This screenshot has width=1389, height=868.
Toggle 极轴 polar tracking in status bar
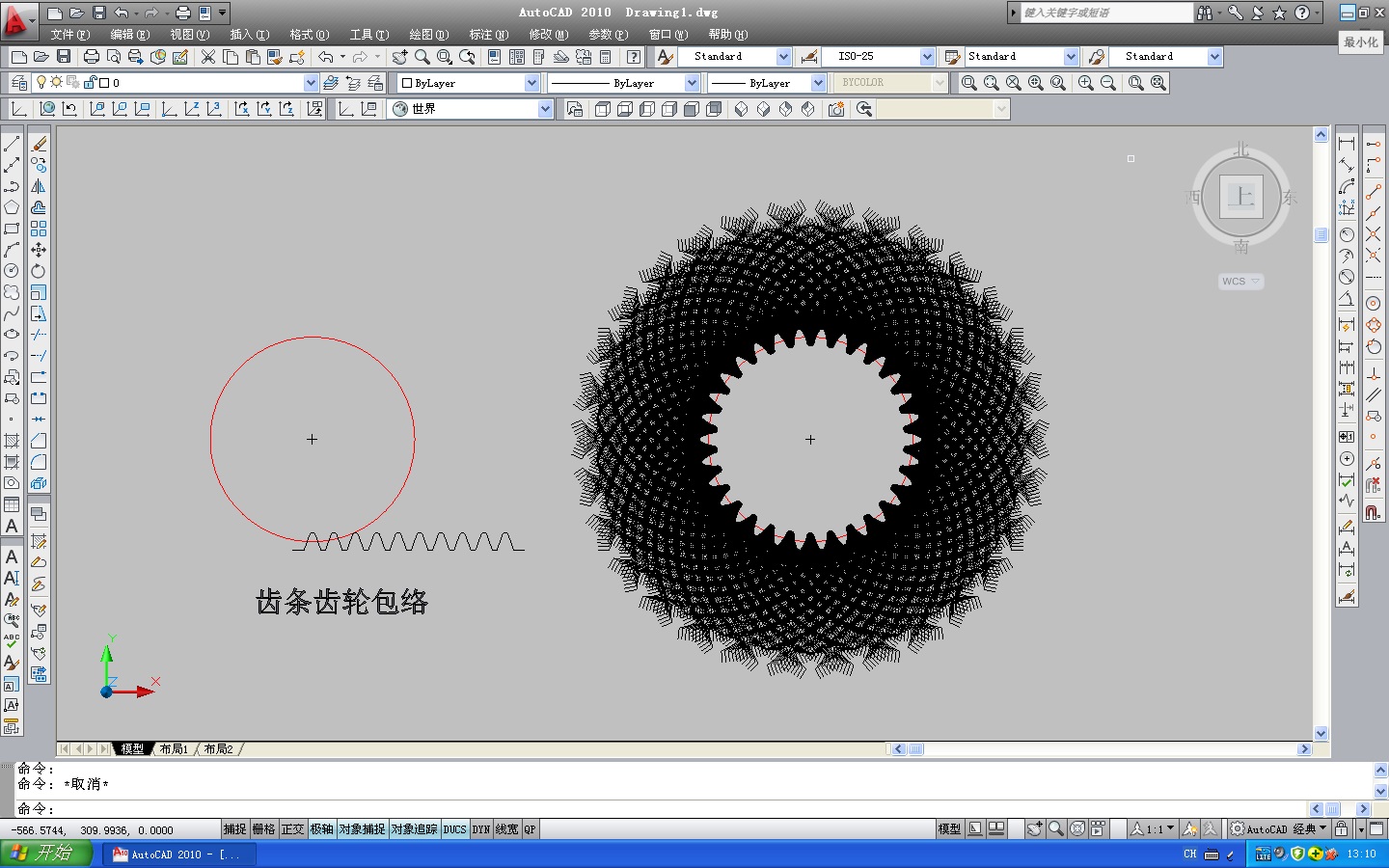(321, 829)
